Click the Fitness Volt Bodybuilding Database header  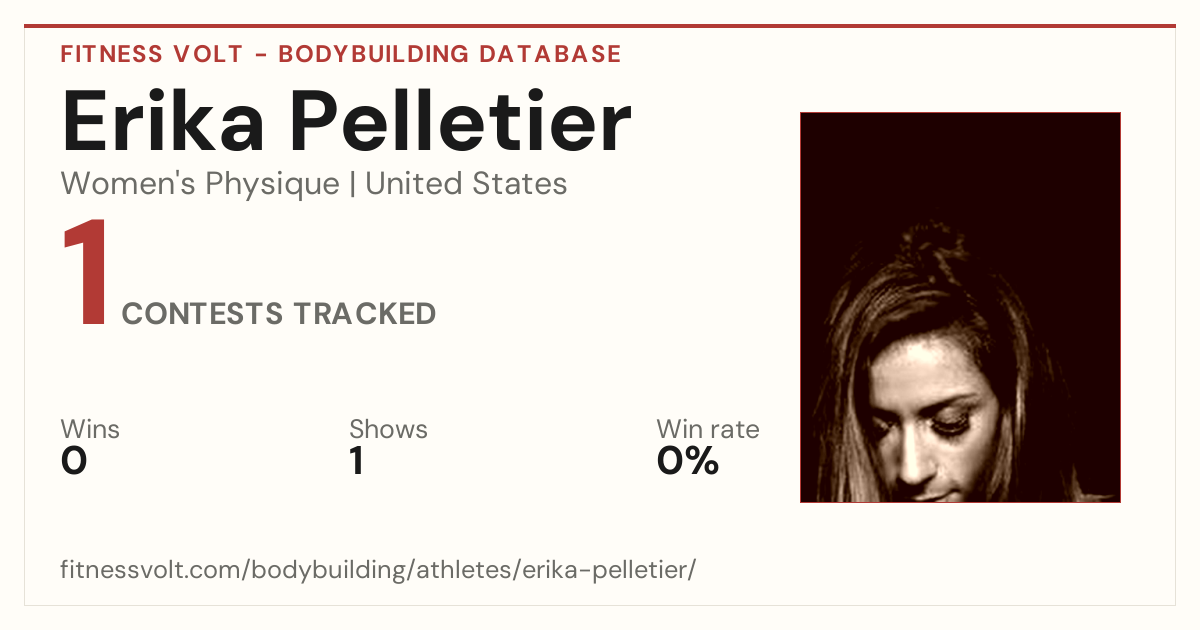341,54
